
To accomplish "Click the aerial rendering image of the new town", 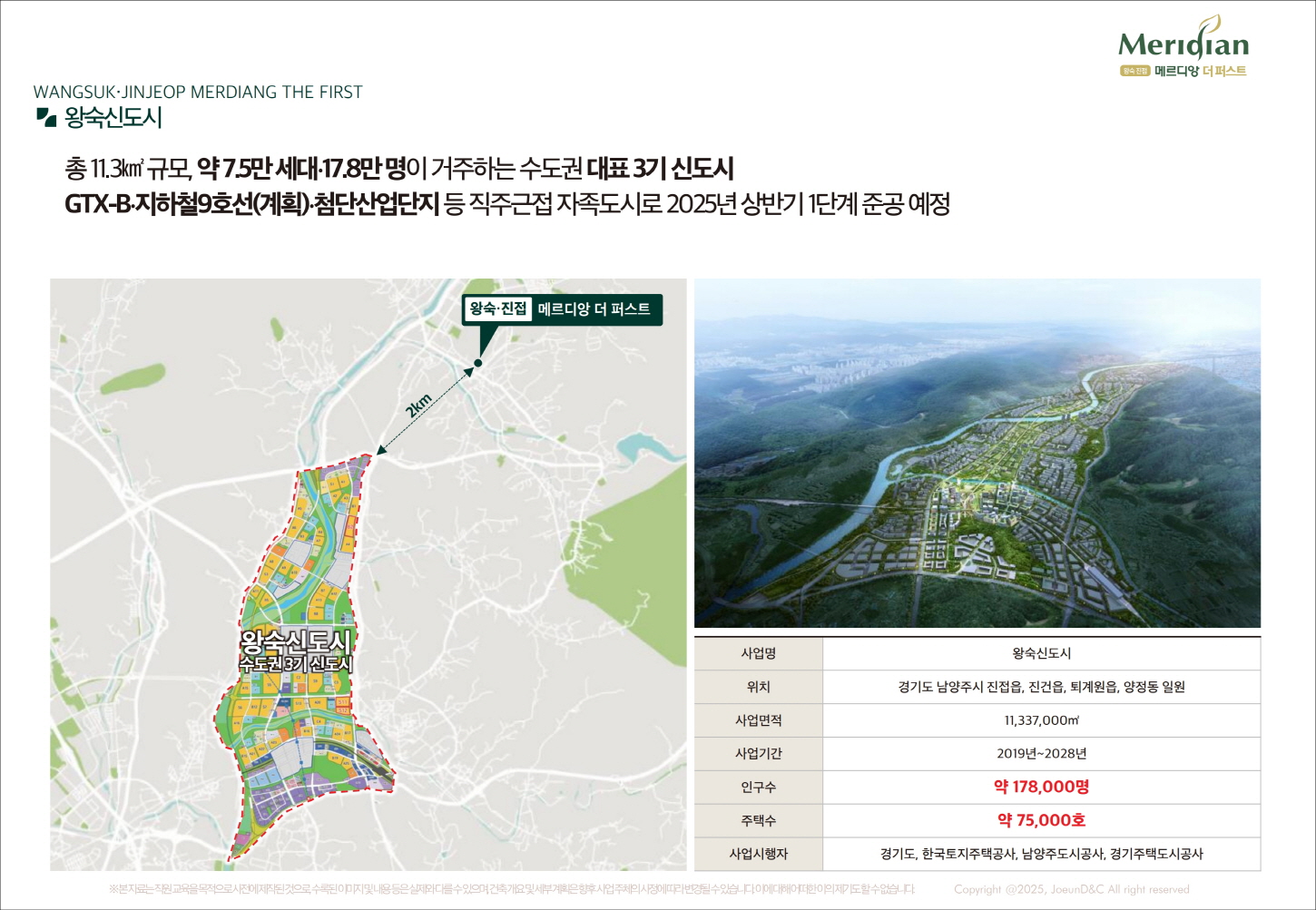I will 977,453.
